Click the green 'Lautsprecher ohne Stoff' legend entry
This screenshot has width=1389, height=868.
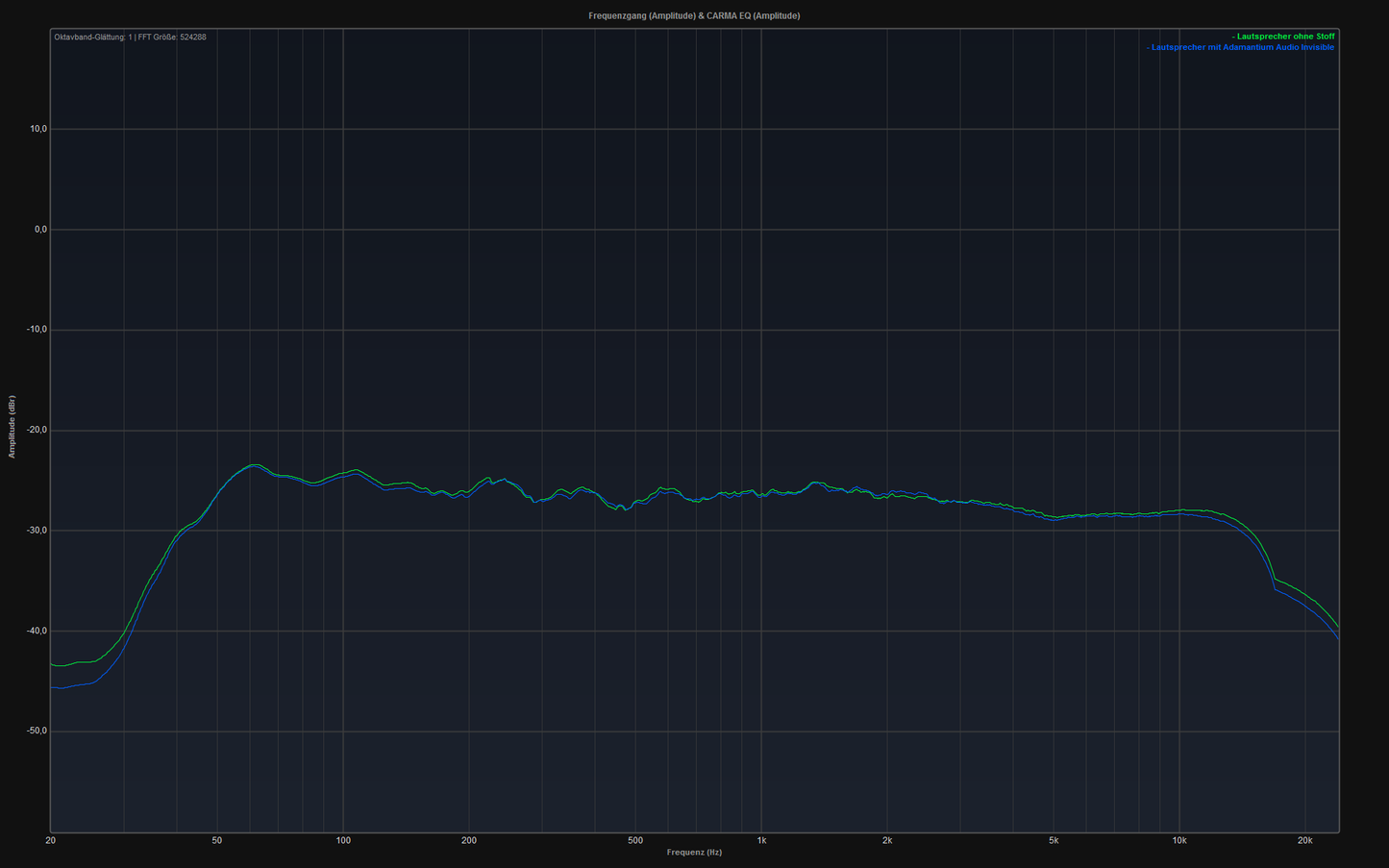(x=1282, y=37)
